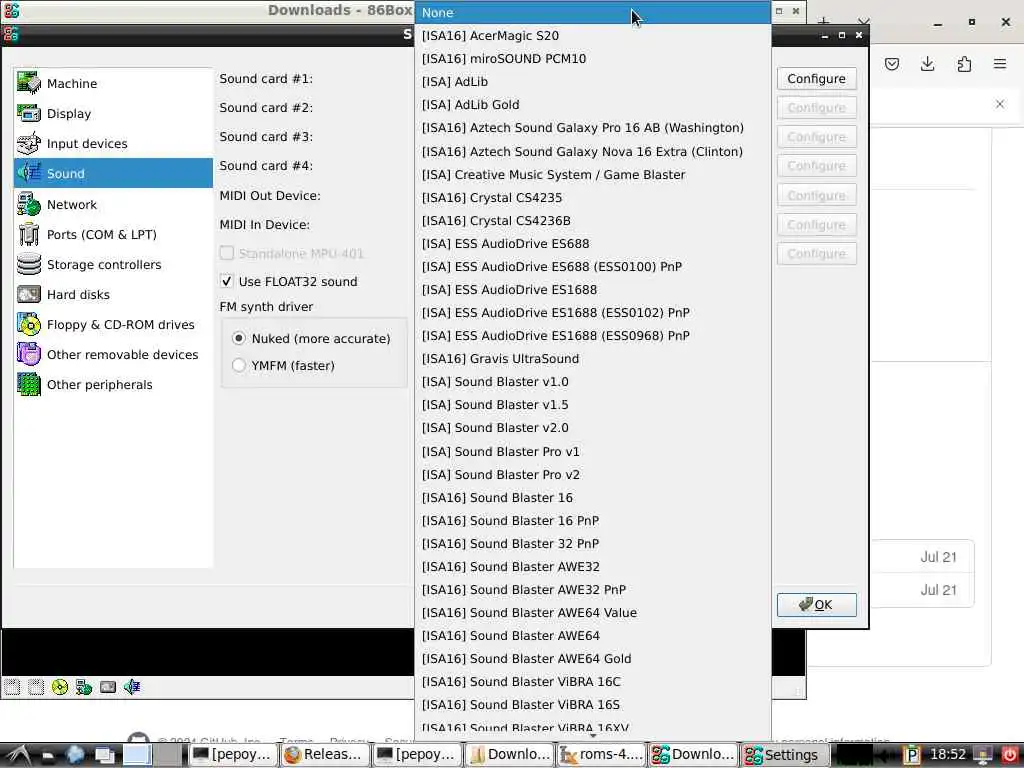Open the Firefox downloads panel
Screen dimensions: 1024x768
[x=927, y=64]
